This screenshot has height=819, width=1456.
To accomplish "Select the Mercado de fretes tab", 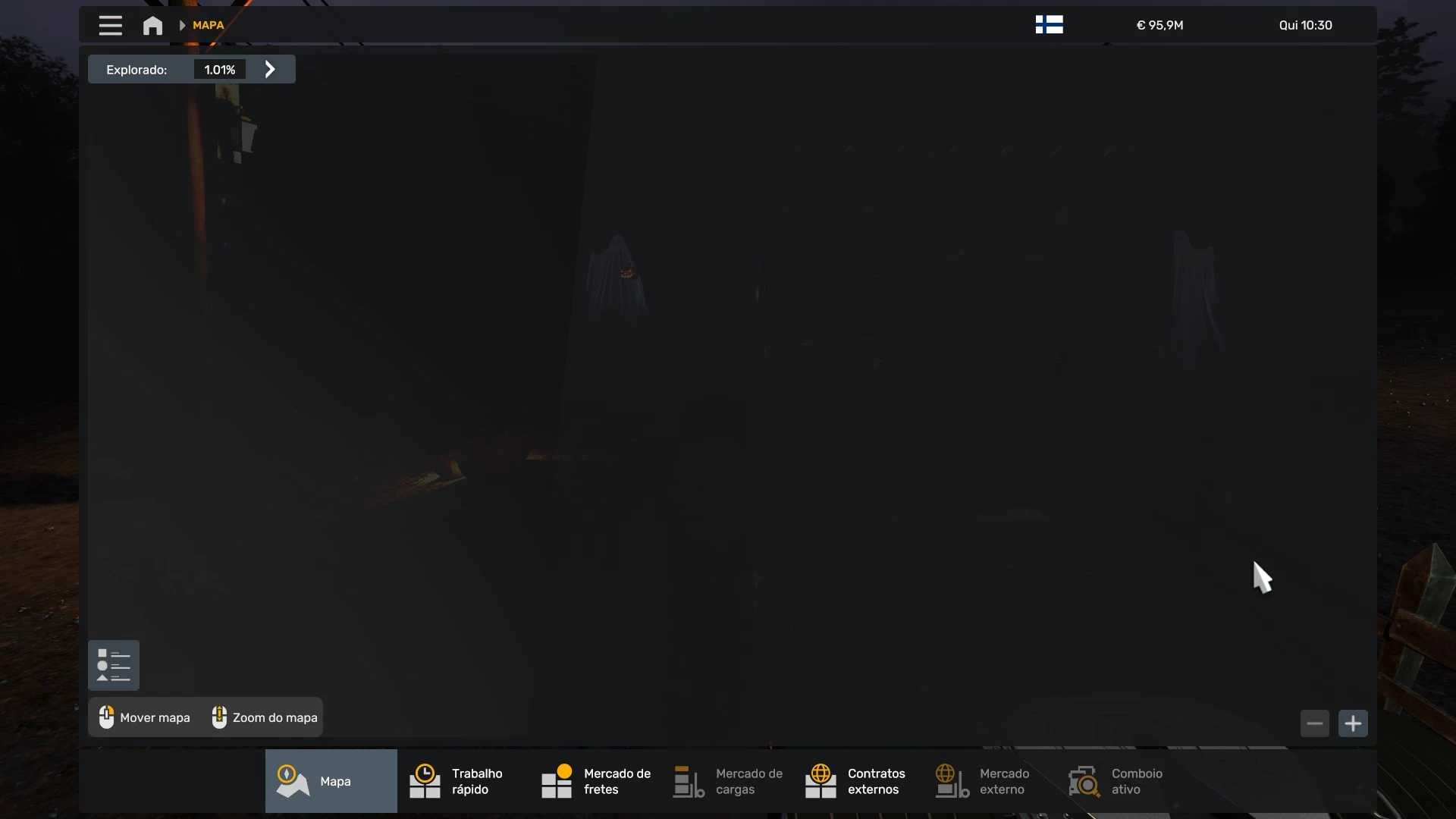I will click(x=595, y=781).
